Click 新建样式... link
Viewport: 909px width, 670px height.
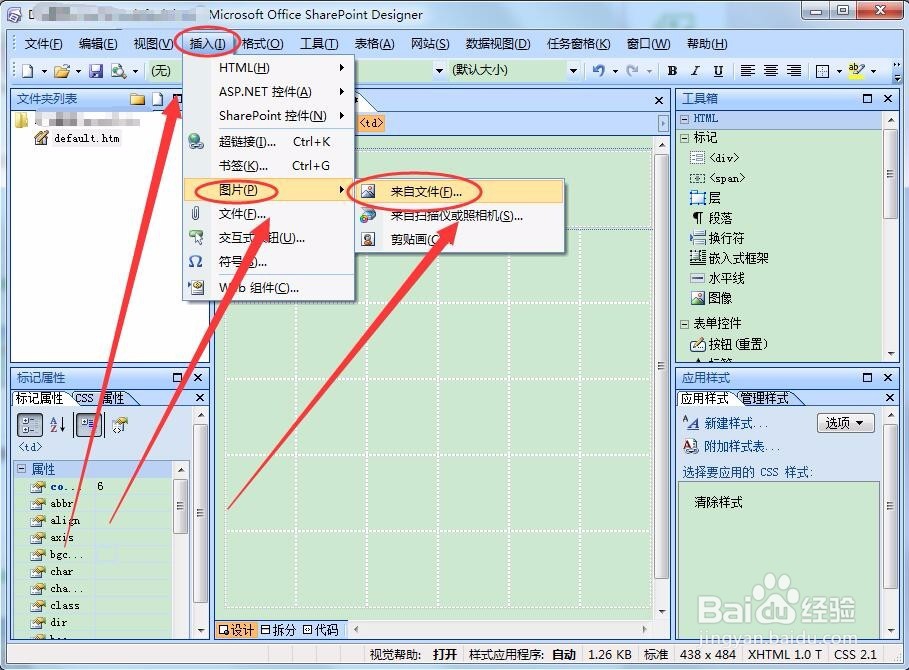coord(736,424)
